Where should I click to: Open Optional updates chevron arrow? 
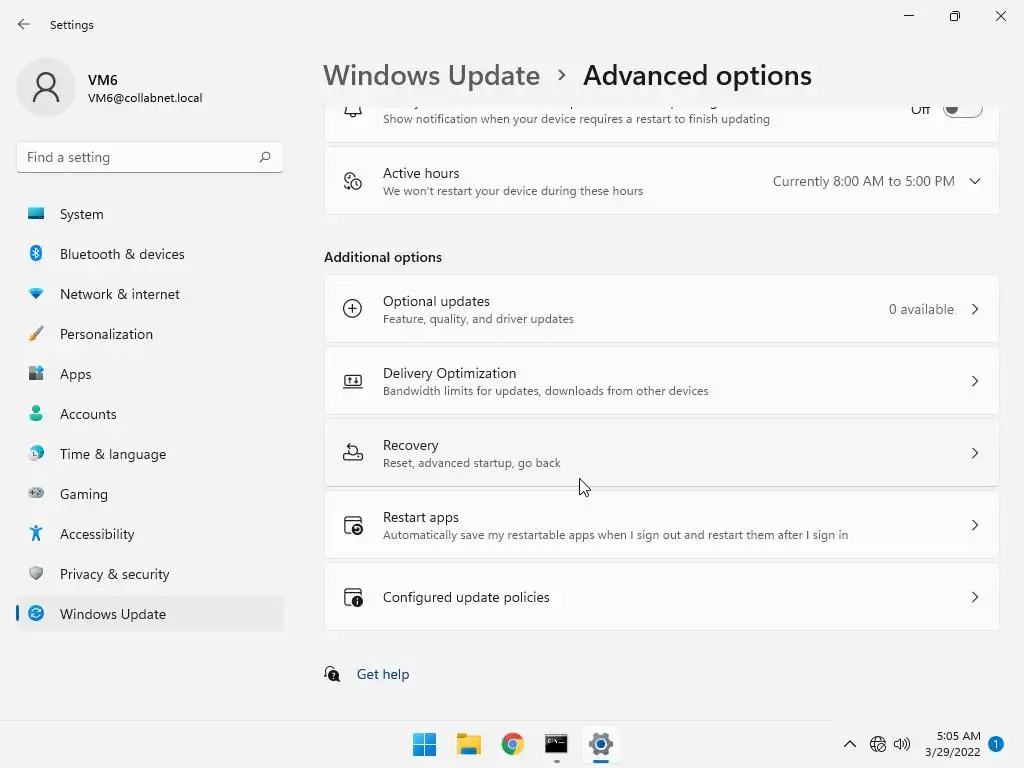click(975, 309)
